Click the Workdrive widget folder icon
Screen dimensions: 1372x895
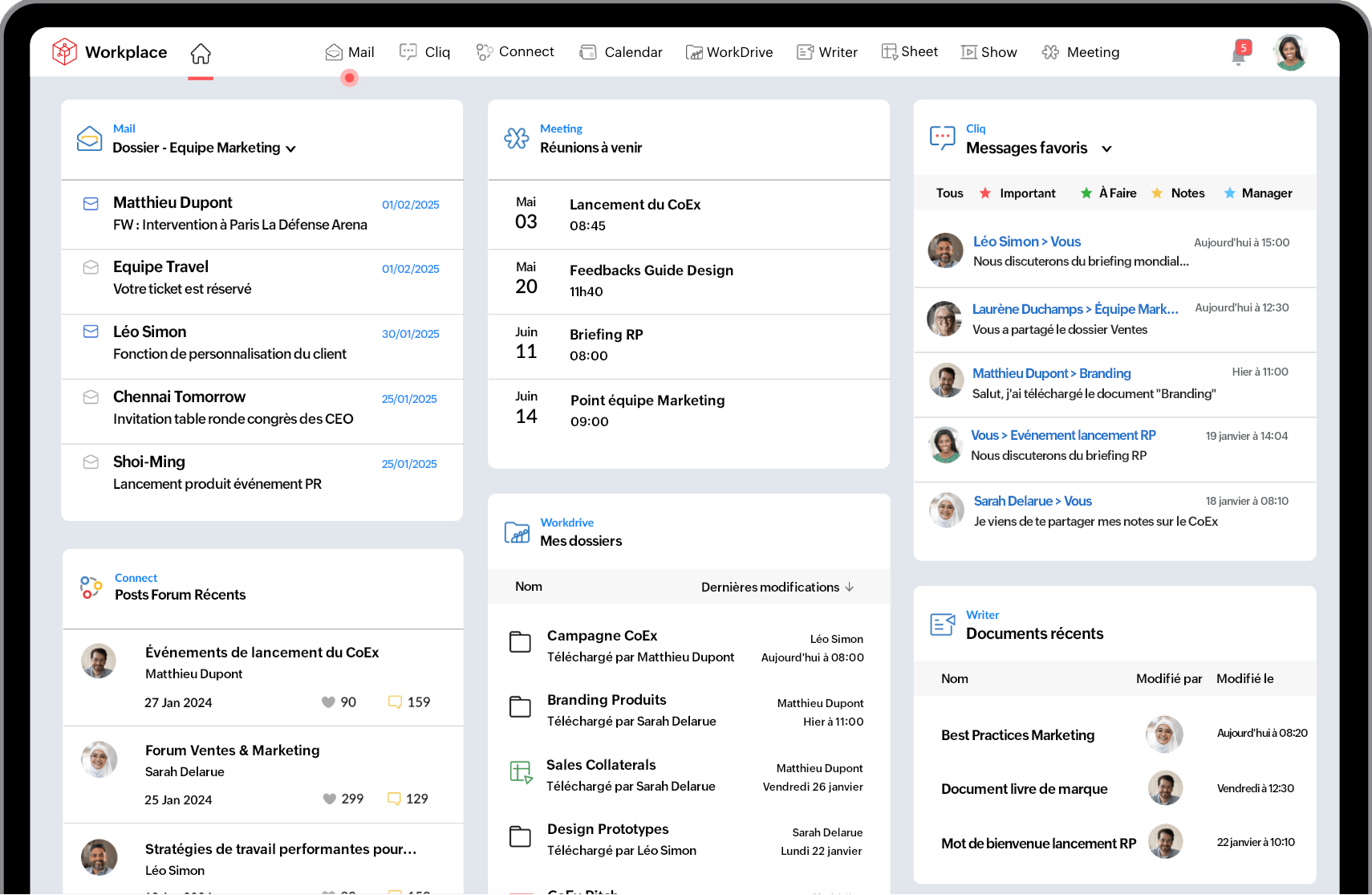517,532
